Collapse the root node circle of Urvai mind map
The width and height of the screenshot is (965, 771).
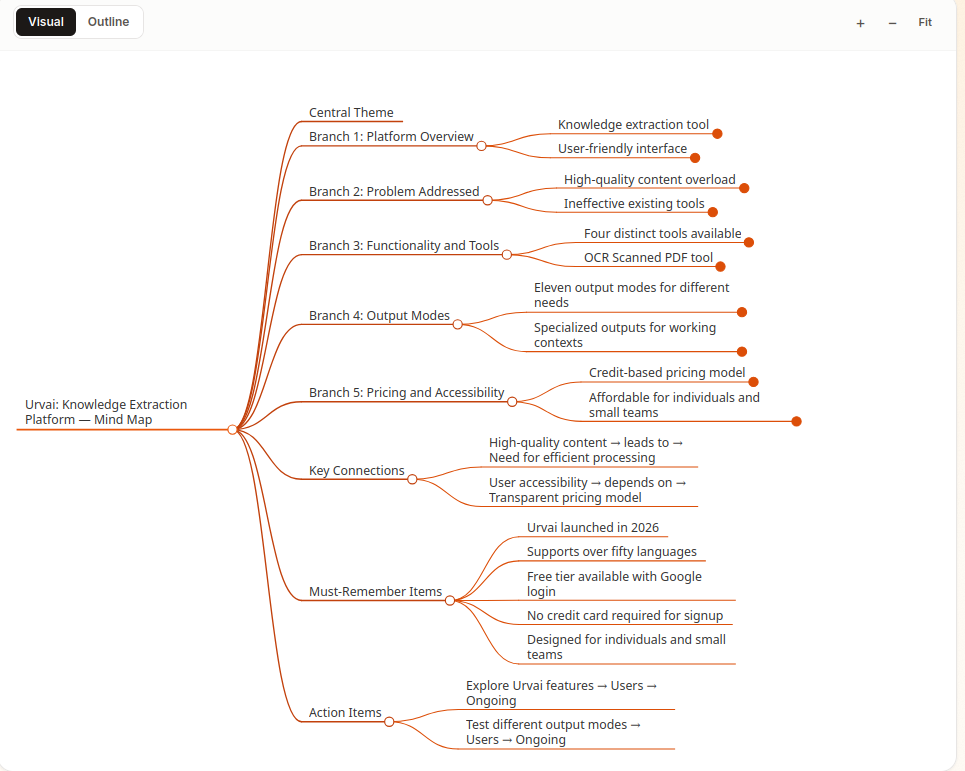[x=232, y=429]
